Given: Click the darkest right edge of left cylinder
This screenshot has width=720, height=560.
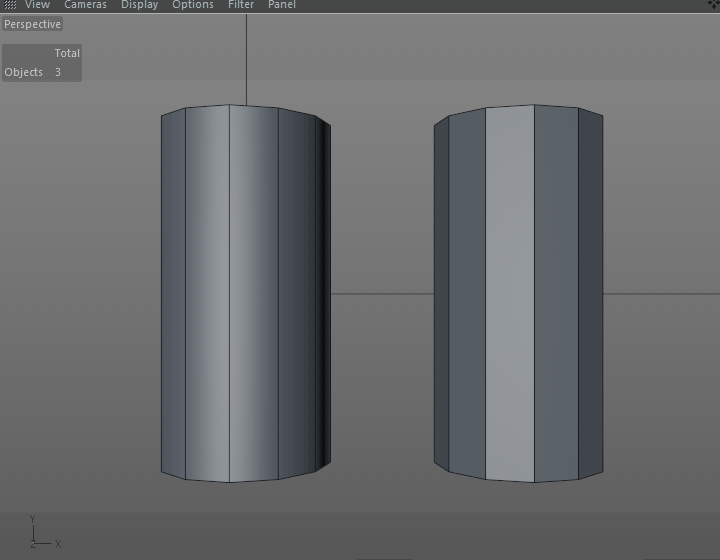Looking at the screenshot, I should (323, 294).
